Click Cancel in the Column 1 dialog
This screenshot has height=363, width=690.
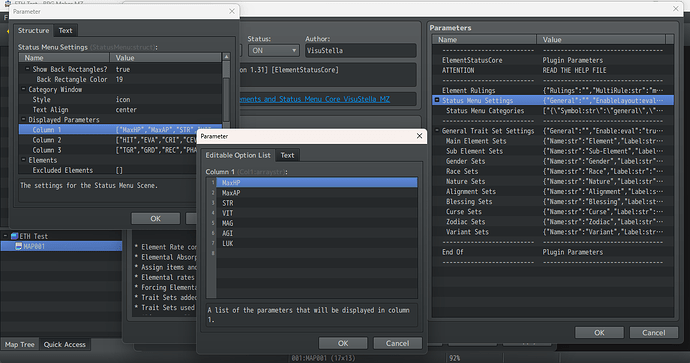397,343
